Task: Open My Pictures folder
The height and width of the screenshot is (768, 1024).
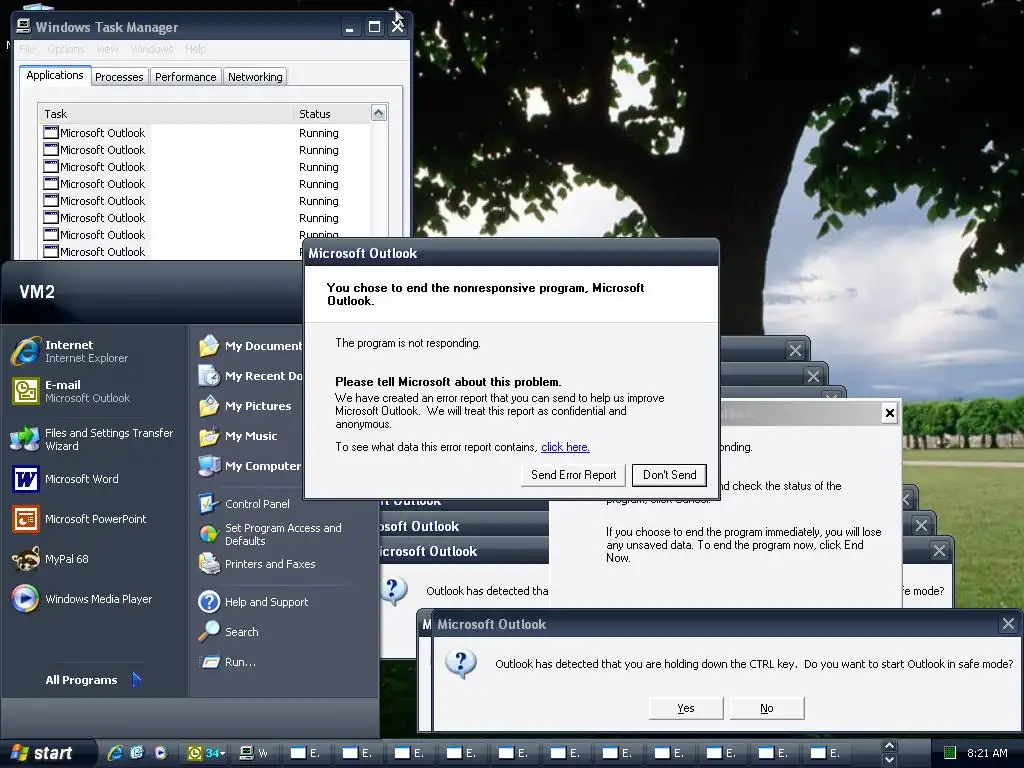Action: [245, 406]
